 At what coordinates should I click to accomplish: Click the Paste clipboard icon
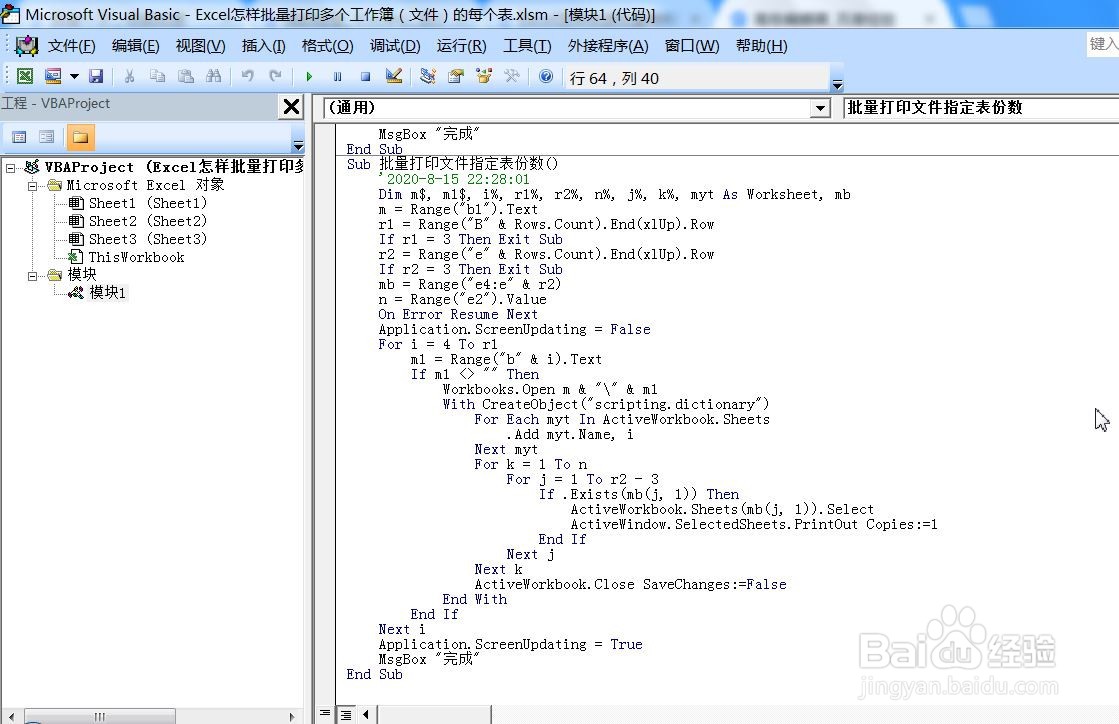(x=186, y=76)
